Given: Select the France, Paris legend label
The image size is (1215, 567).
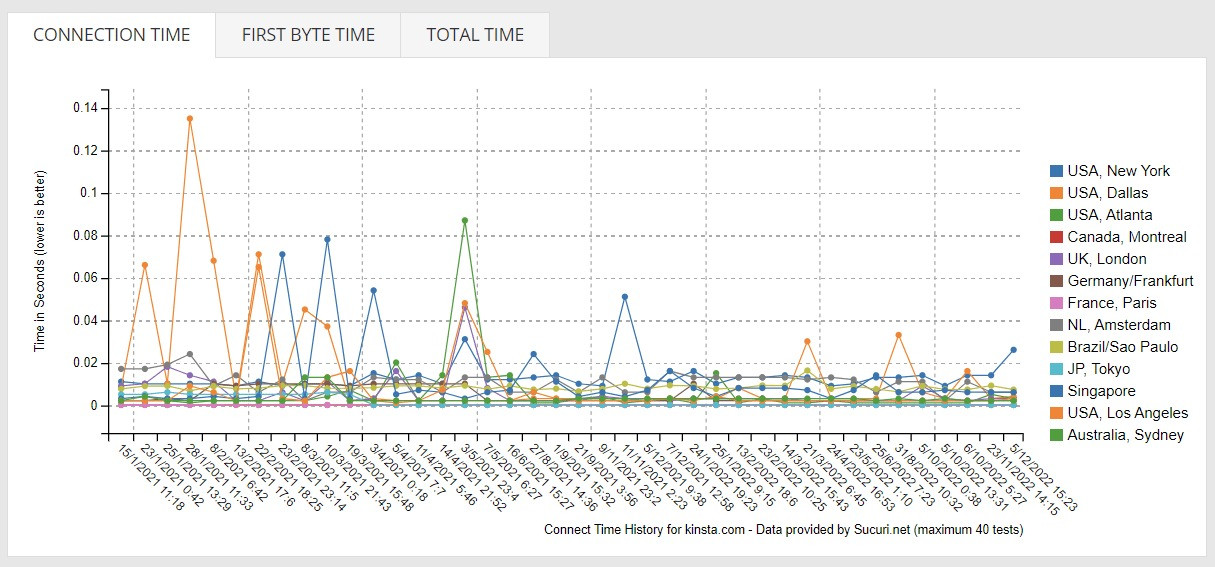Looking at the screenshot, I should (x=1112, y=303).
